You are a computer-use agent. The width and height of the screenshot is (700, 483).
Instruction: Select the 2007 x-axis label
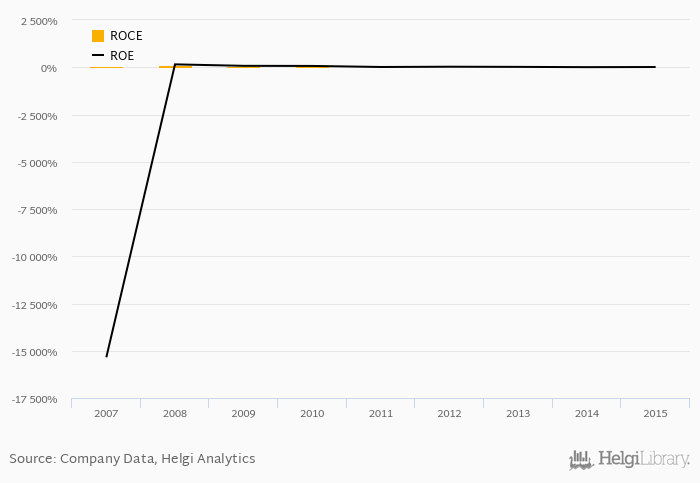click(x=106, y=413)
